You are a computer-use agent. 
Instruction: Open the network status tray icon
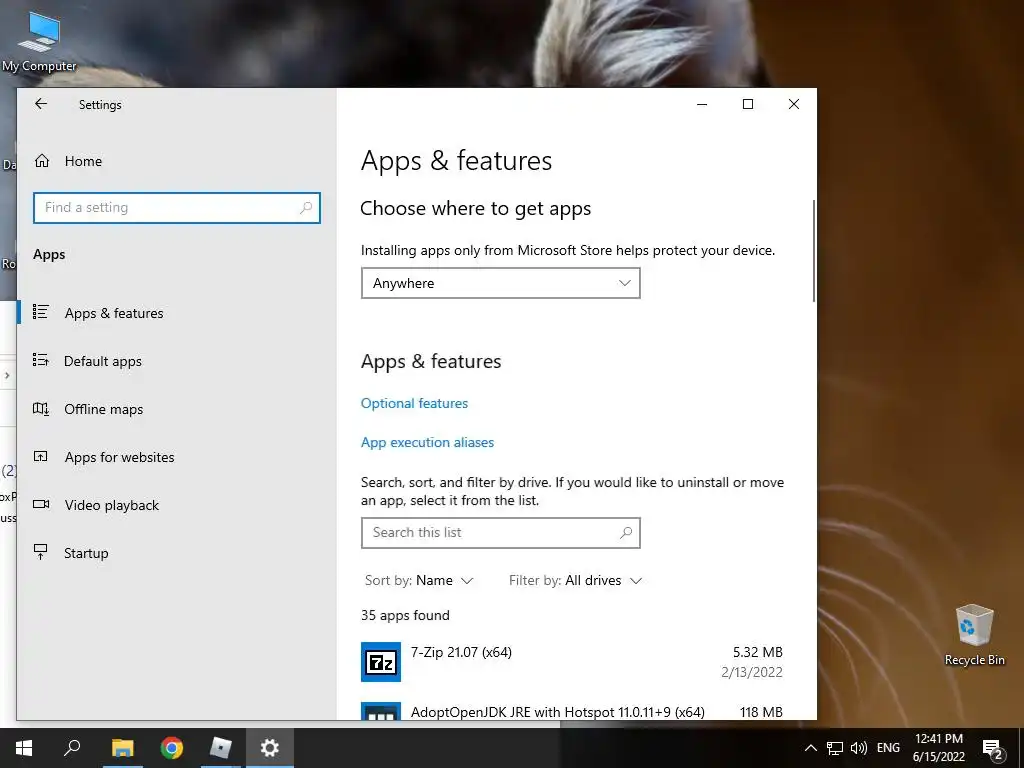(x=834, y=748)
